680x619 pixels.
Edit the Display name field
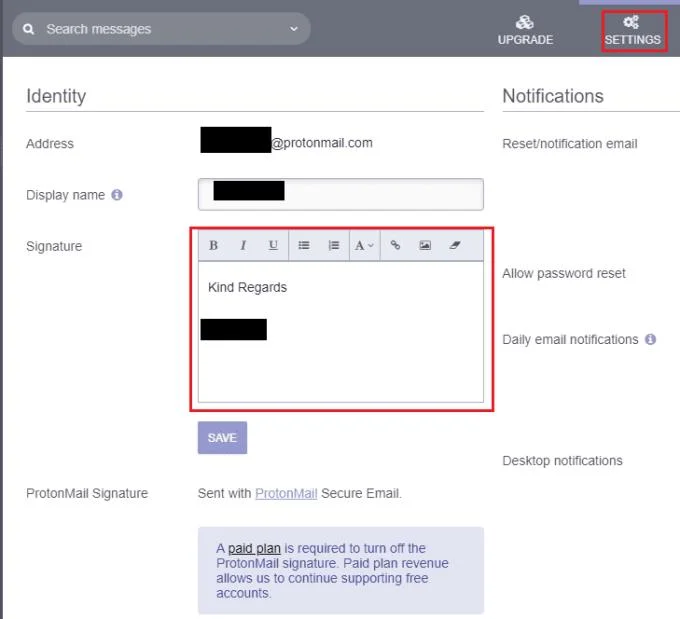coord(341,194)
